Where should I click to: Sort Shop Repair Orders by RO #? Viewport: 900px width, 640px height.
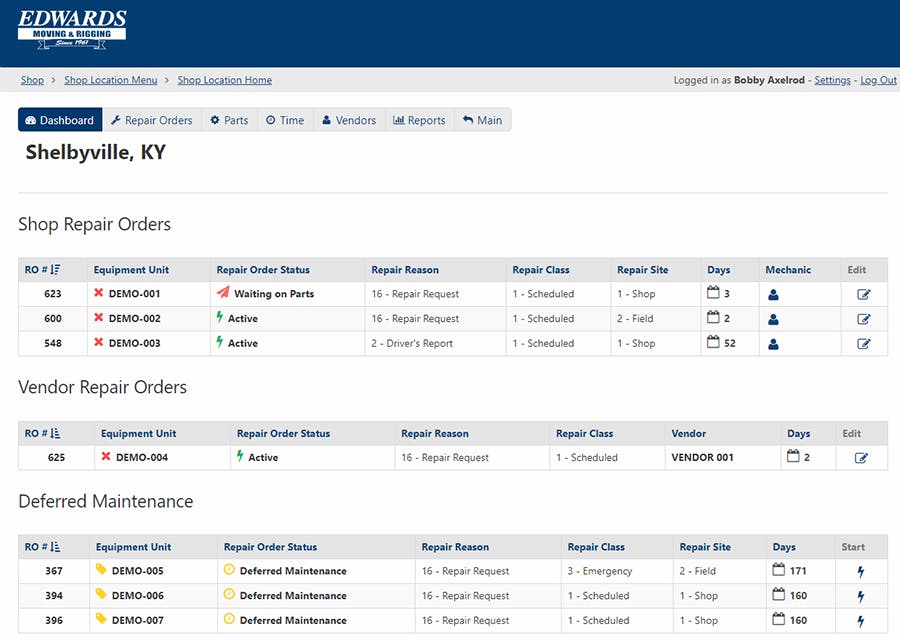[x=42, y=270]
